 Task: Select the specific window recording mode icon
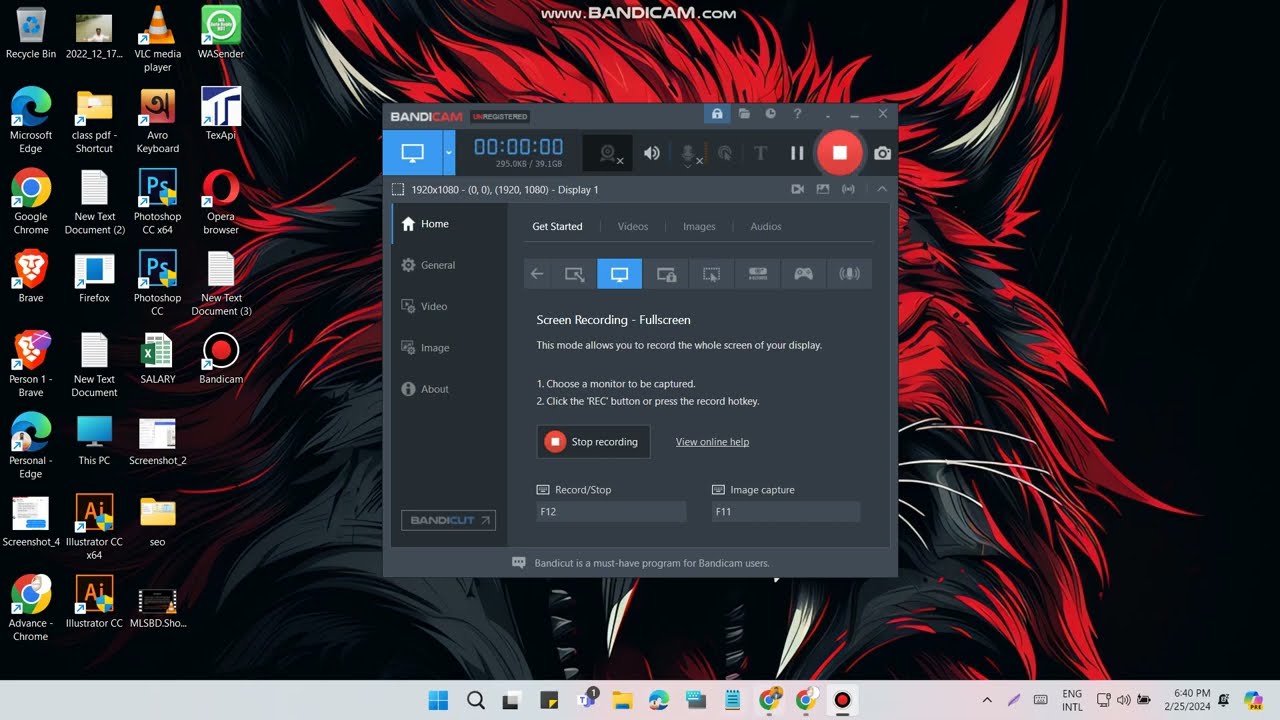(666, 274)
